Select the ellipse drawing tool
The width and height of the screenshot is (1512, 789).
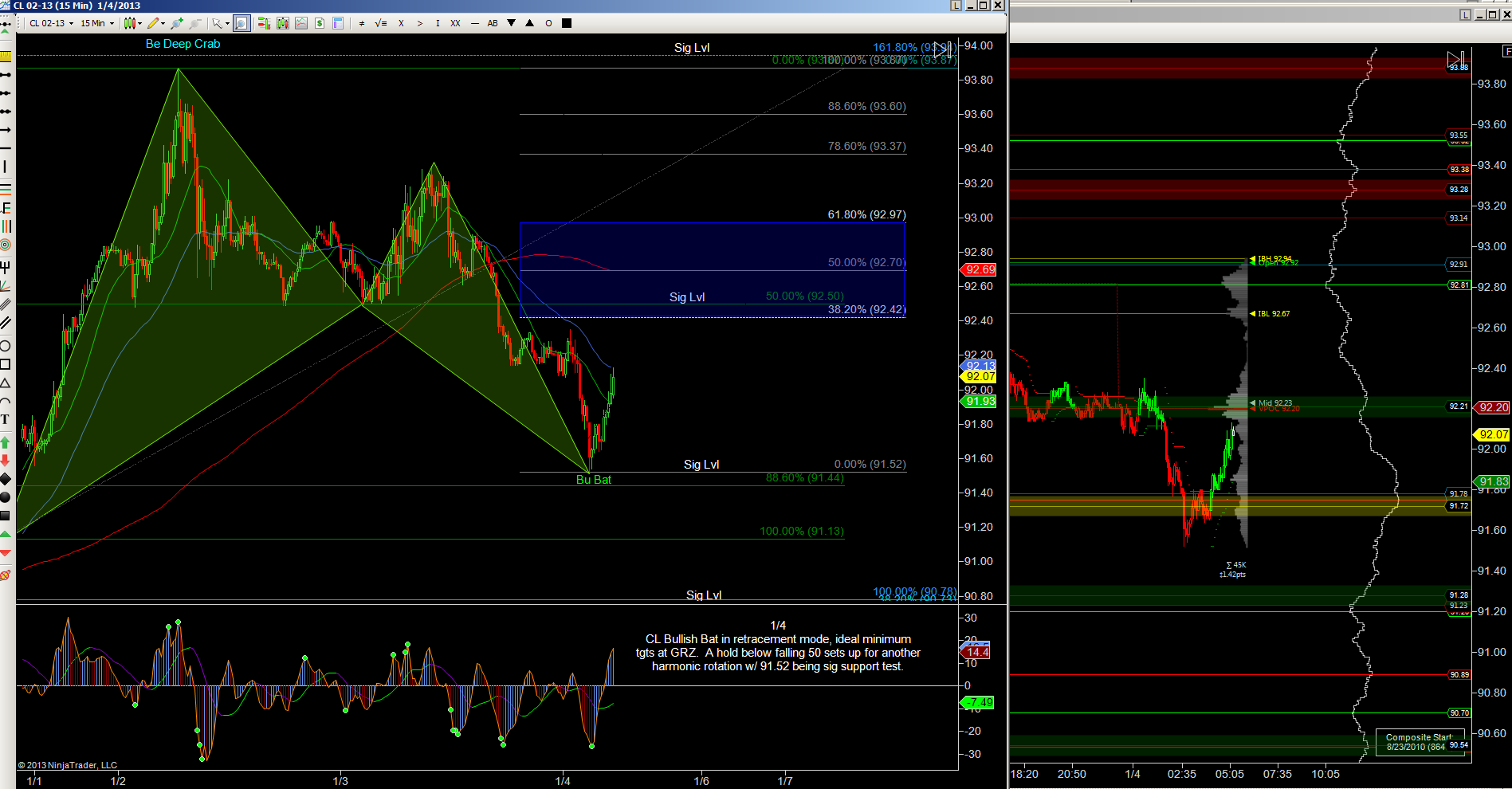coord(5,346)
